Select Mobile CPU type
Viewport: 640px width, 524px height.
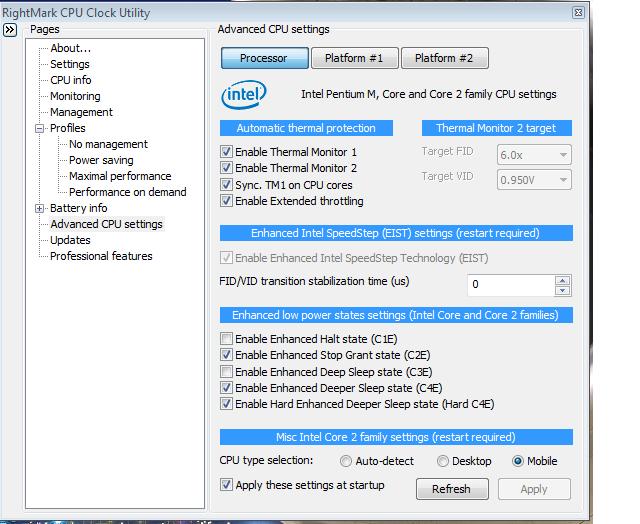tap(518, 461)
